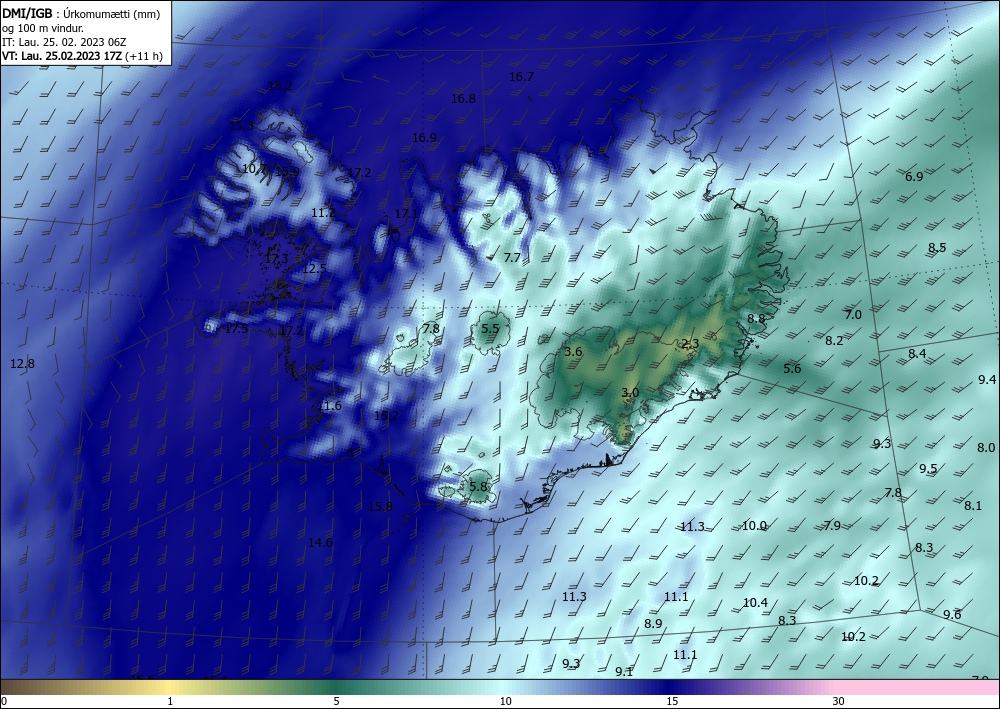Click the color scale tick label 1
The width and height of the screenshot is (1000, 709).
pyautogui.click(x=170, y=701)
